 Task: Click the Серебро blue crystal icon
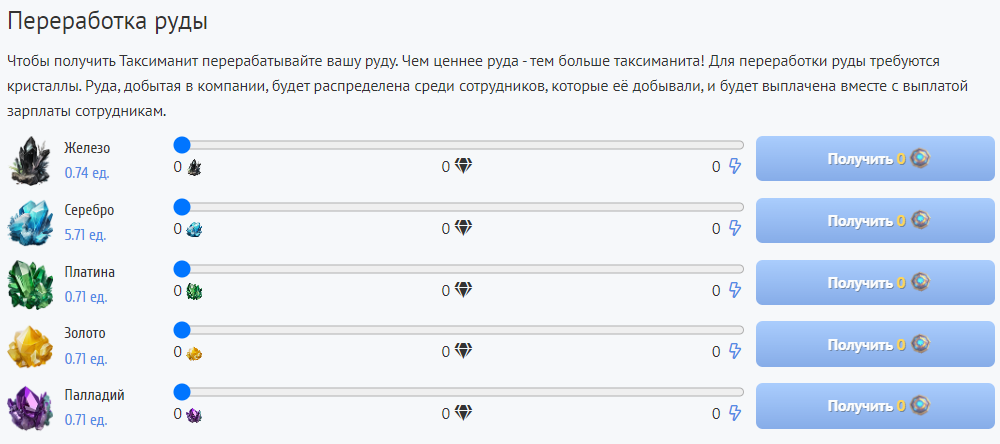(30, 222)
